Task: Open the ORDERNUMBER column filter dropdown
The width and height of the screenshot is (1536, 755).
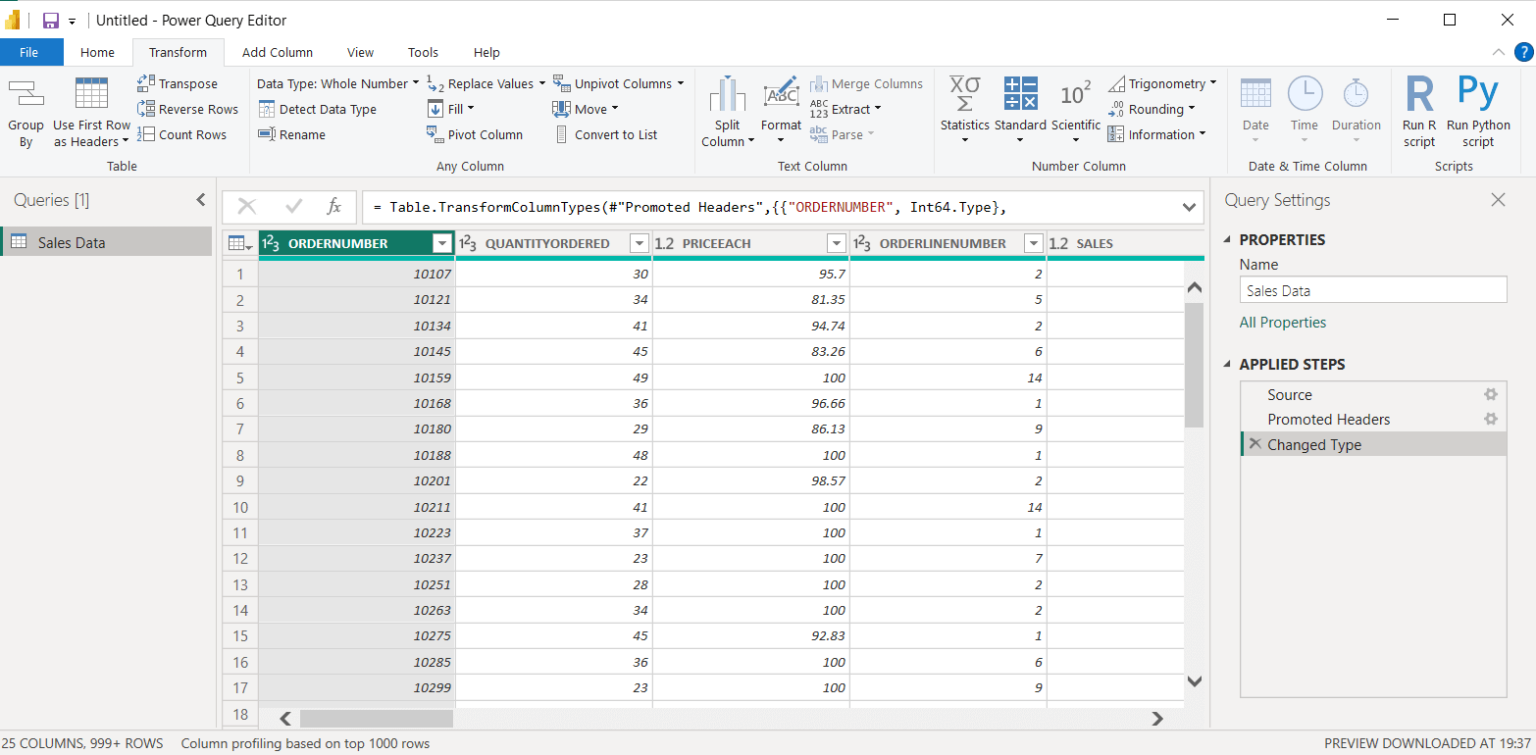Action: click(441, 243)
